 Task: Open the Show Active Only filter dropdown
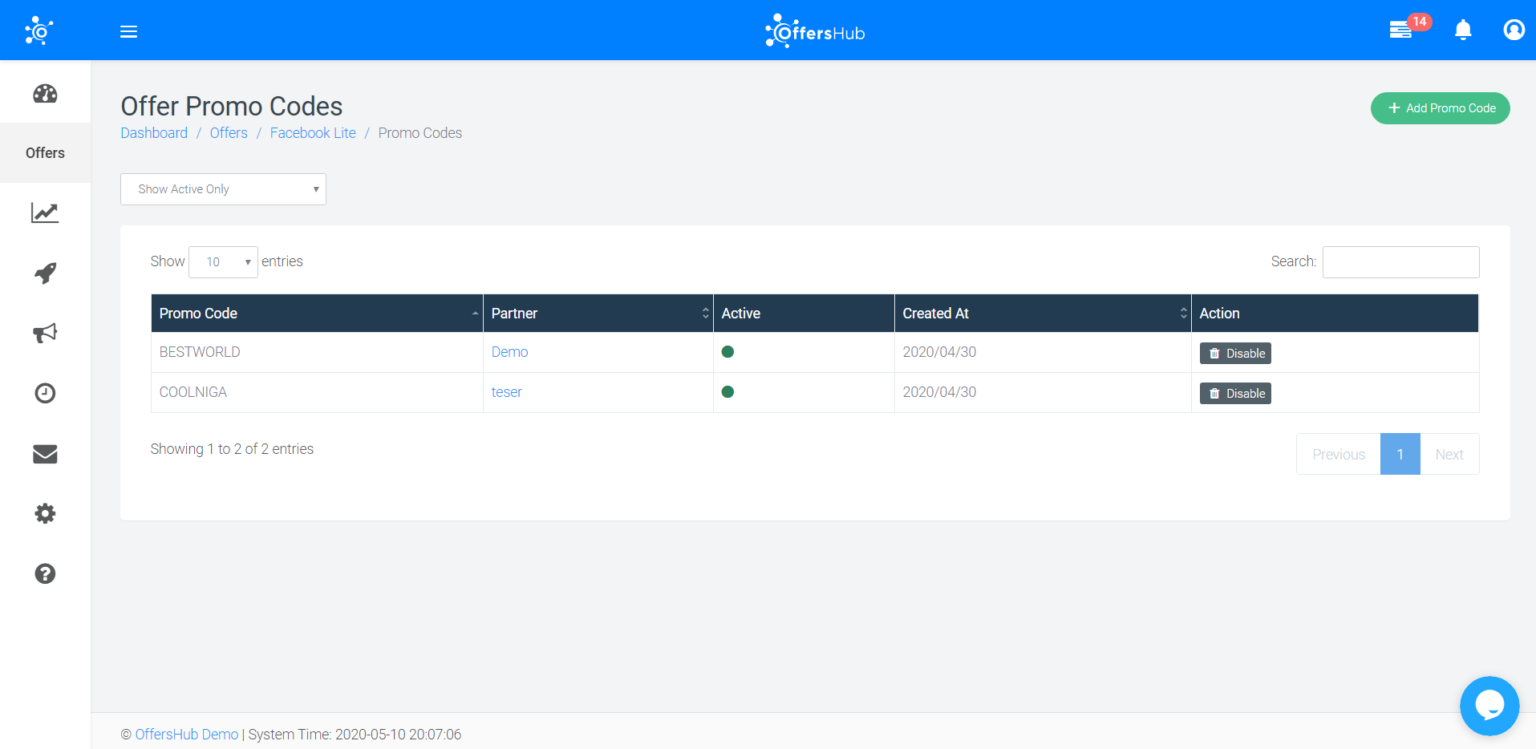(x=223, y=189)
